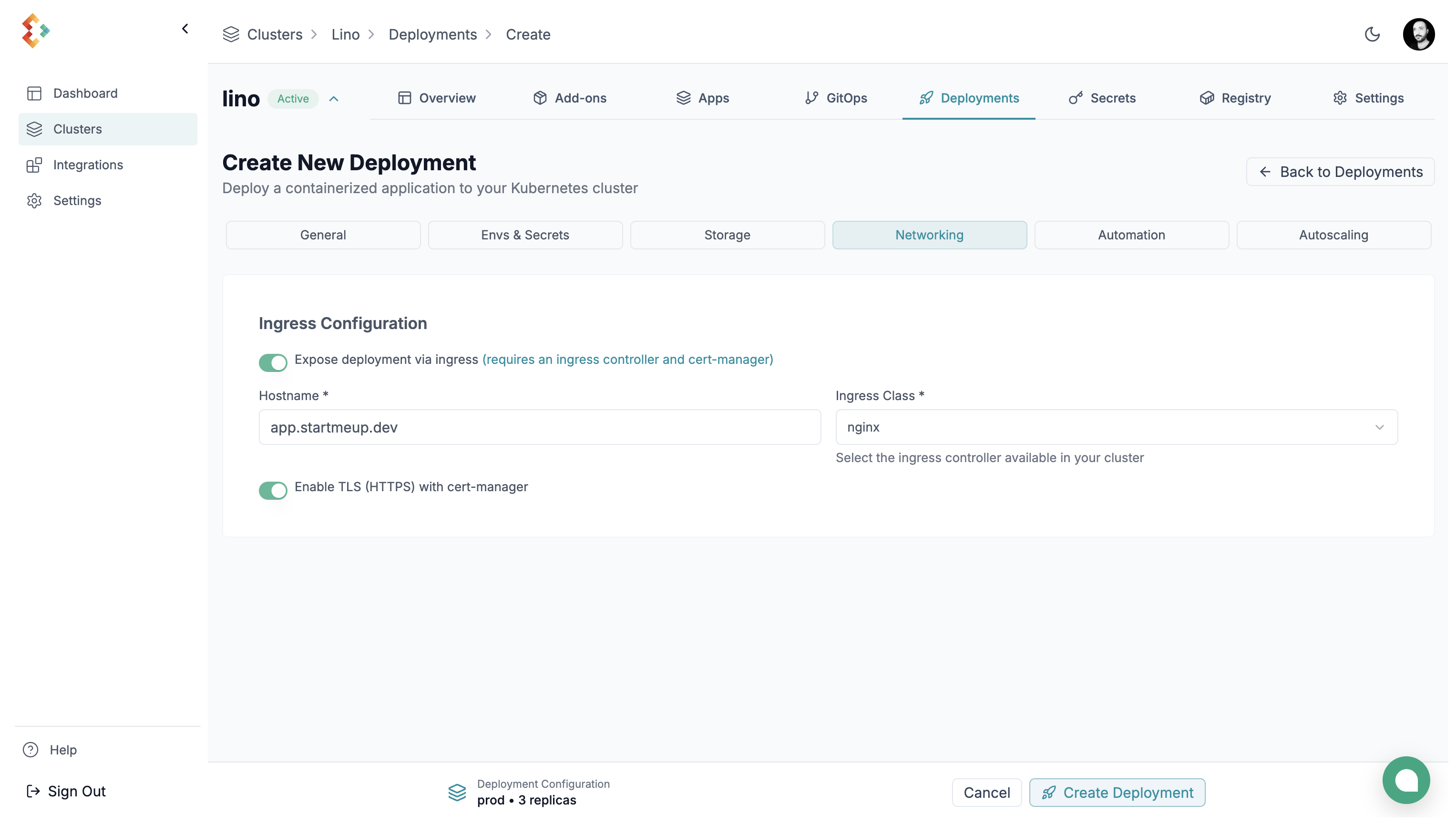
Task: Expand the lino cluster chevron
Action: (334, 99)
